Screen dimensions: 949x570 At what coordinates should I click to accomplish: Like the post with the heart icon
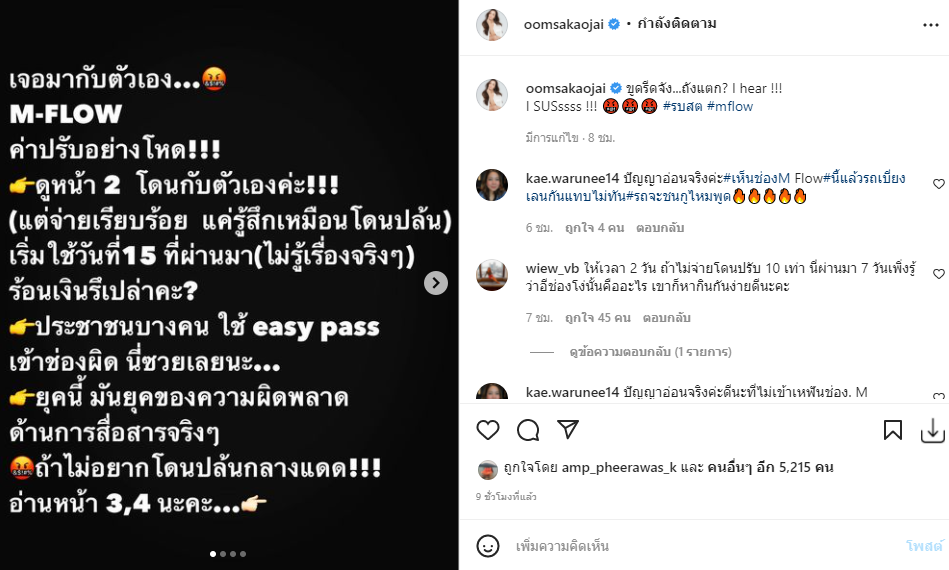(x=488, y=430)
